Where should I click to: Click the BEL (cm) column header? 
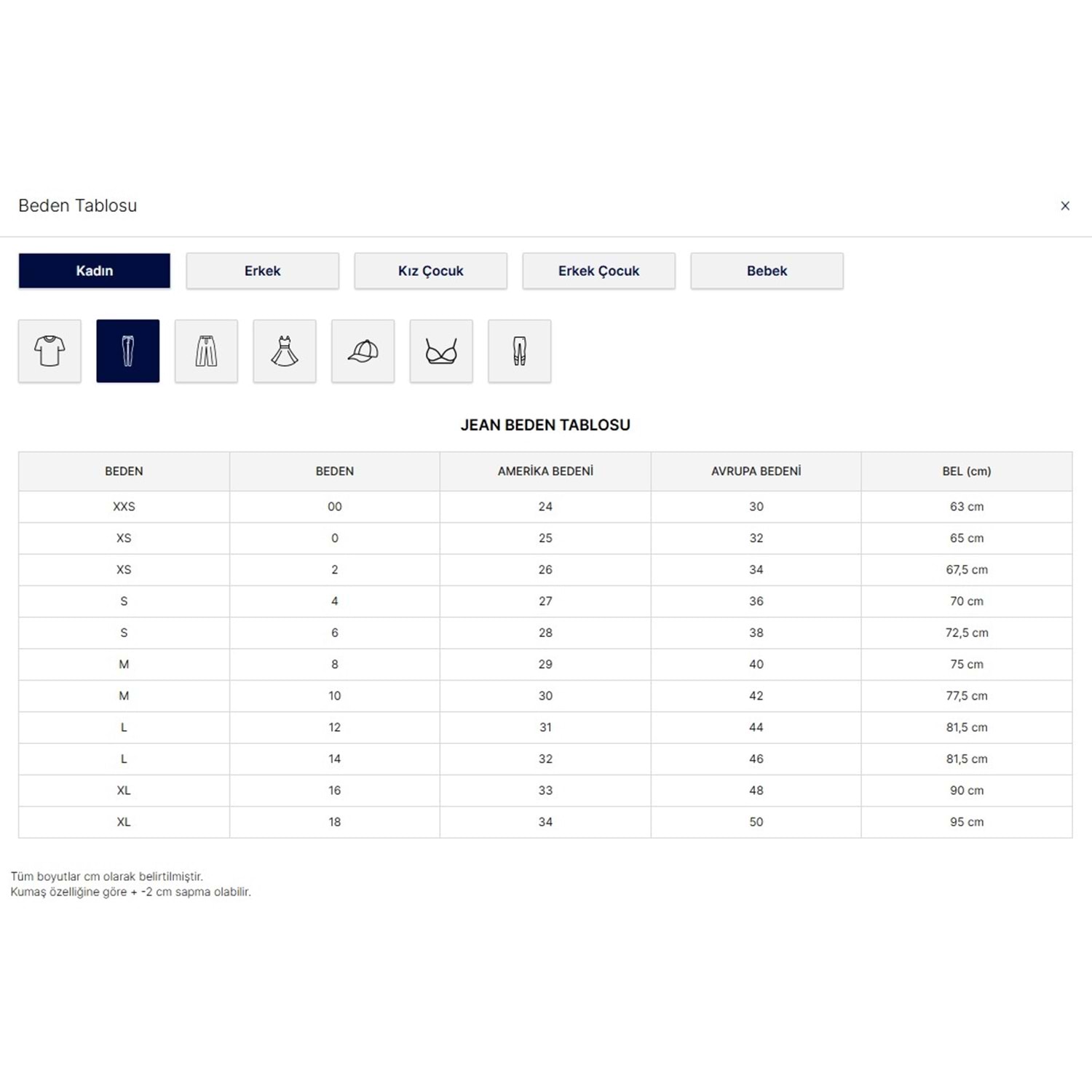click(x=966, y=471)
